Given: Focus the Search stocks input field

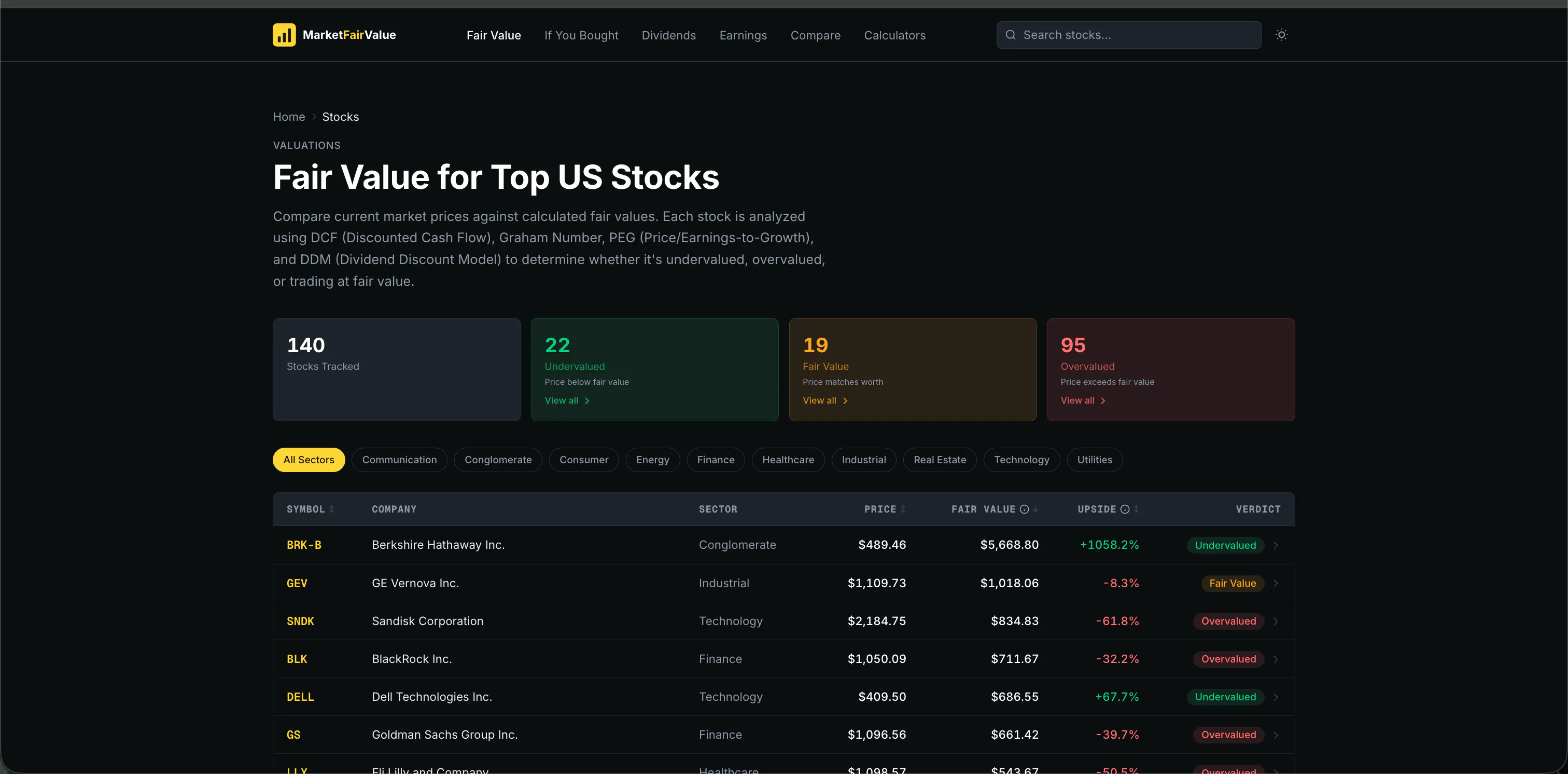Looking at the screenshot, I should (x=1129, y=35).
